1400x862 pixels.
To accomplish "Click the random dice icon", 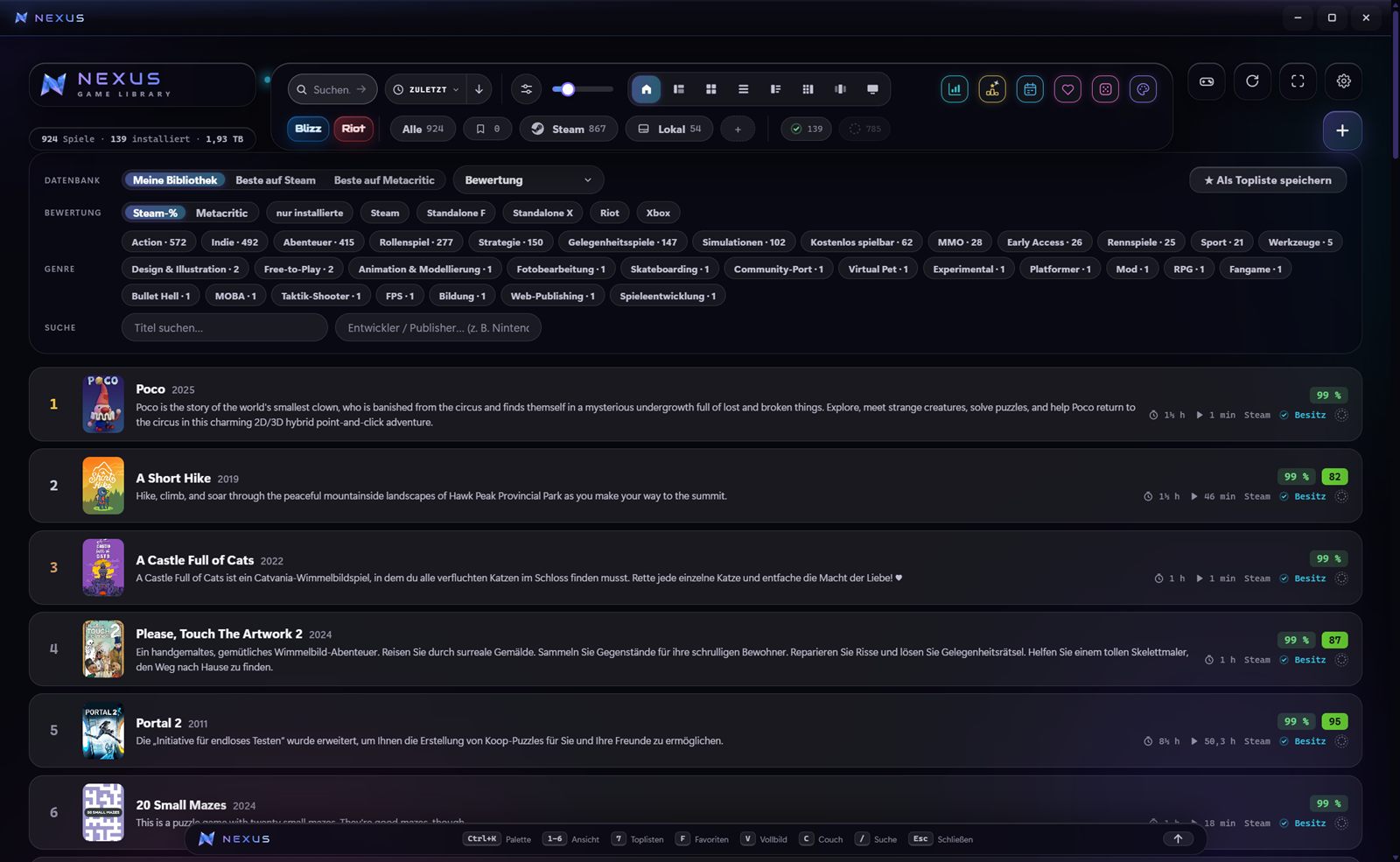I will [x=1105, y=89].
